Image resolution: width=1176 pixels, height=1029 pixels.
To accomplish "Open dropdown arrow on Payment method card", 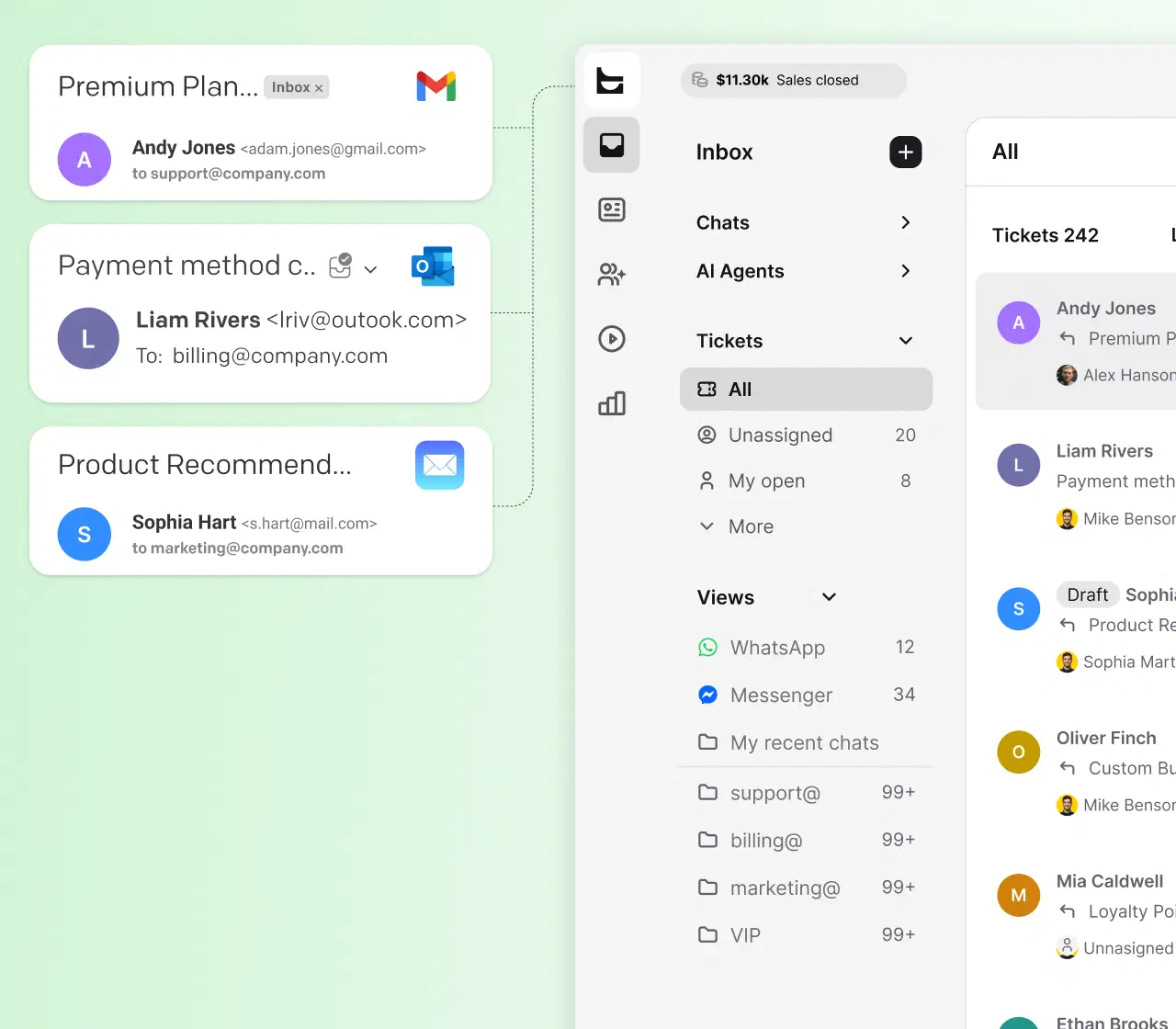I will tap(371, 269).
